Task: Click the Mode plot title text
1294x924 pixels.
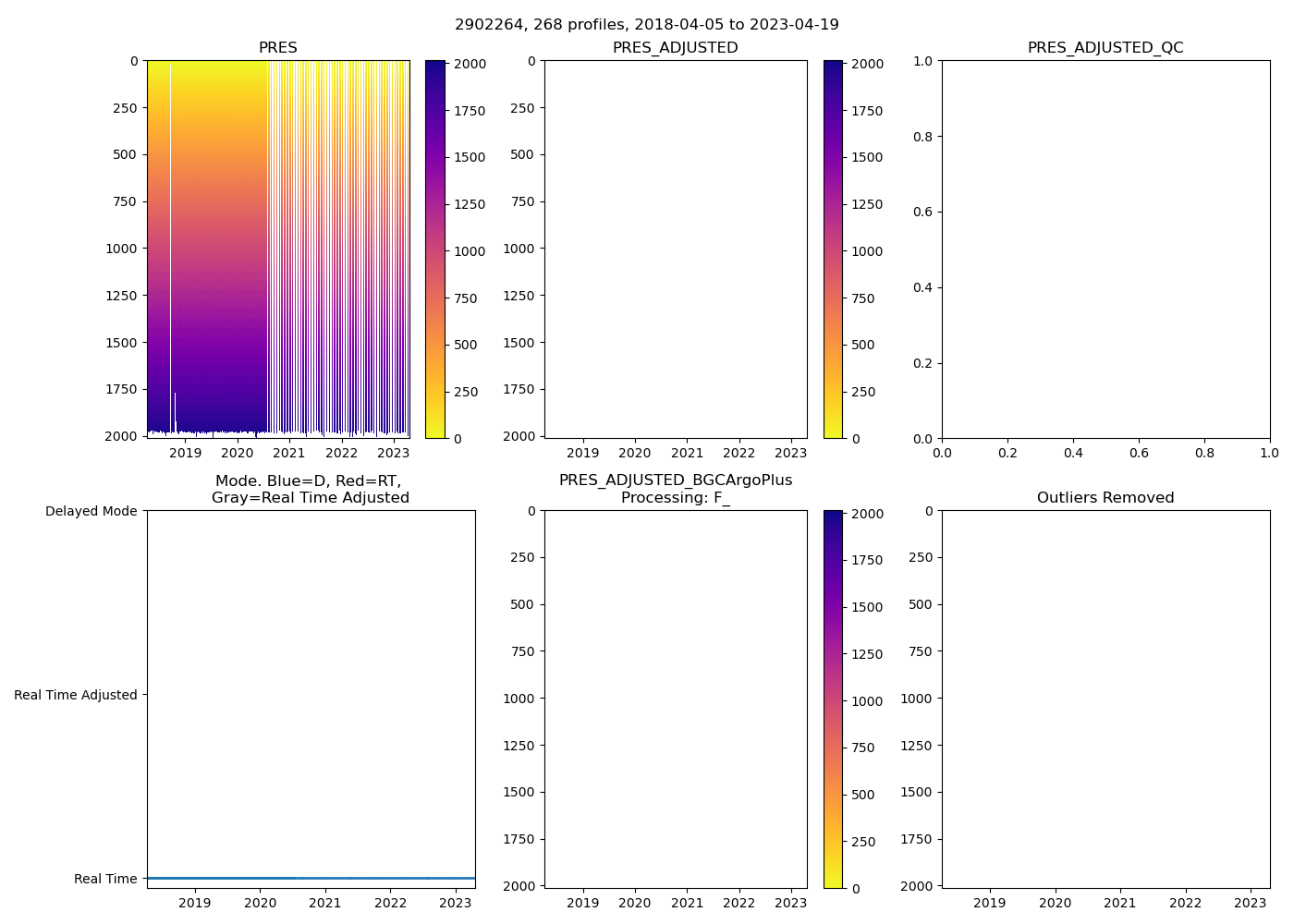Action: coord(310,490)
